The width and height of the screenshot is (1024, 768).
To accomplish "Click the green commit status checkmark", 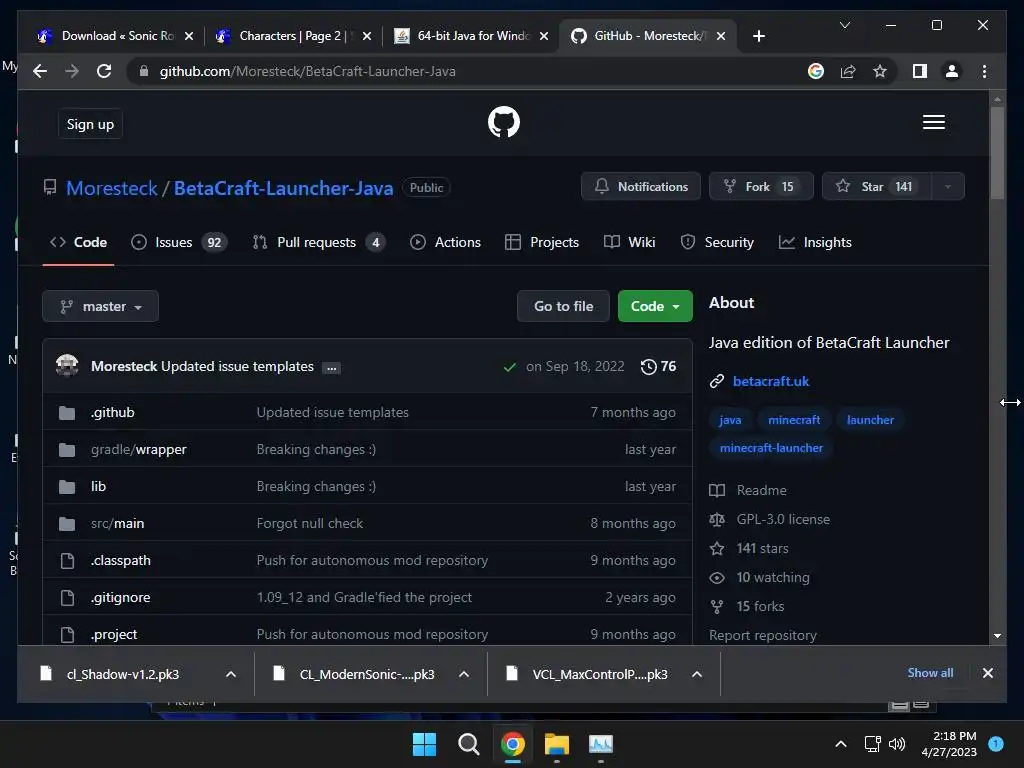I will [x=509, y=367].
